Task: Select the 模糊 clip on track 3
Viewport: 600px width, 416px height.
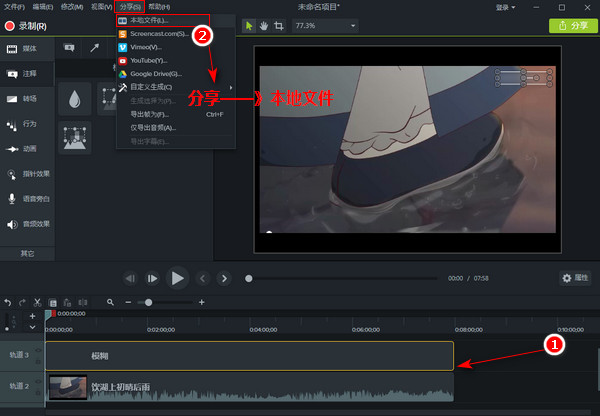Action: point(249,356)
